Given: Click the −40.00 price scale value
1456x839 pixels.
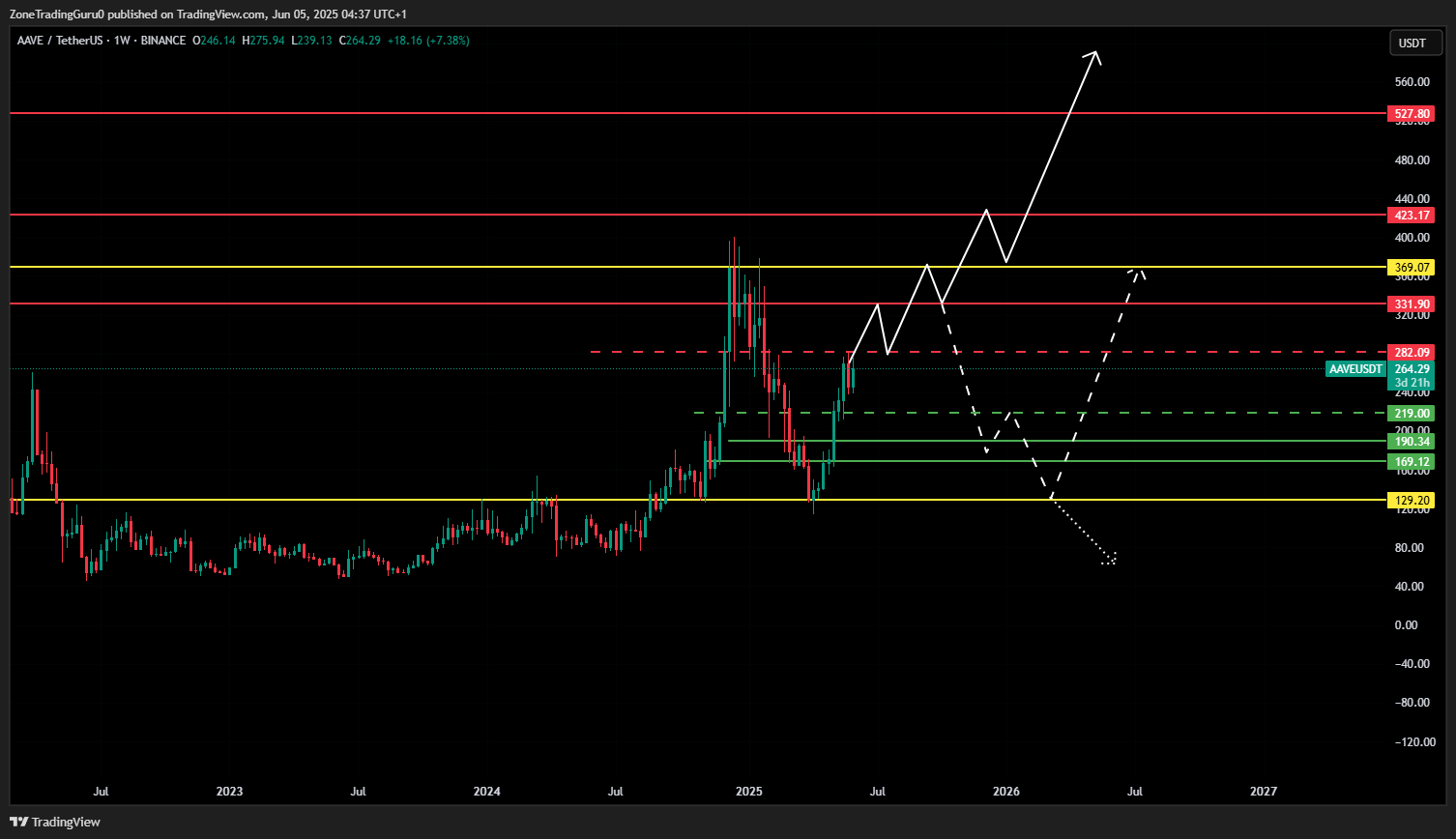Looking at the screenshot, I should click(x=1412, y=663).
